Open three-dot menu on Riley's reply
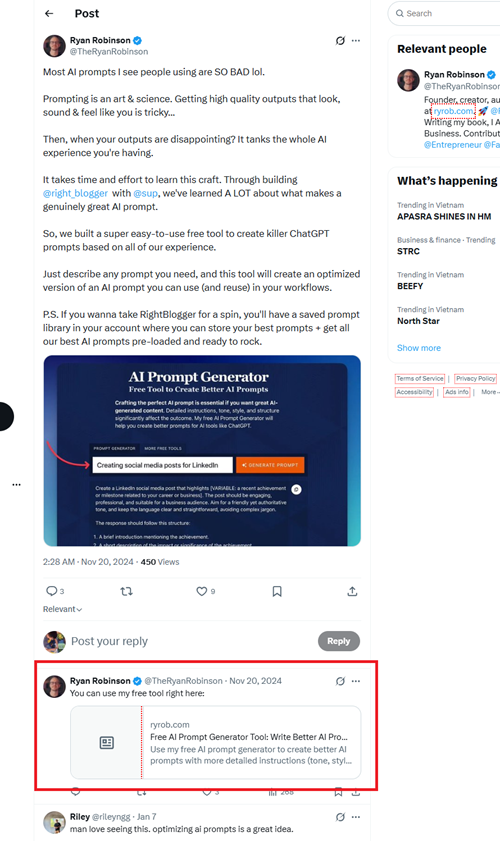Image resolution: width=500 pixels, height=841 pixels. [356, 817]
